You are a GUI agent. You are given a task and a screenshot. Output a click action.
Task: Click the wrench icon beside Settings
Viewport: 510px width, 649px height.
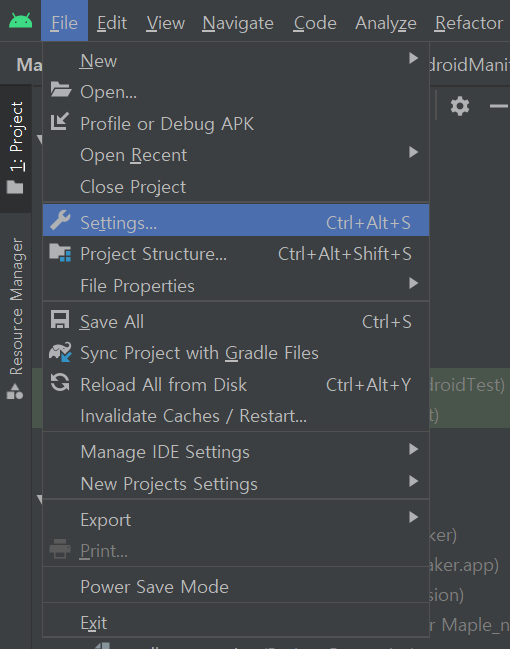pos(60,220)
